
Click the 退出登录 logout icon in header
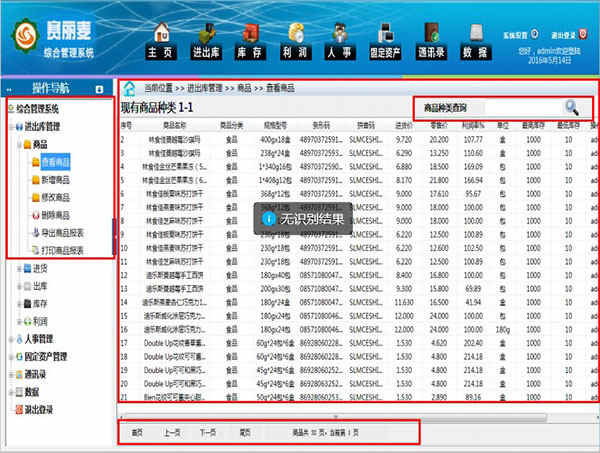(582, 34)
